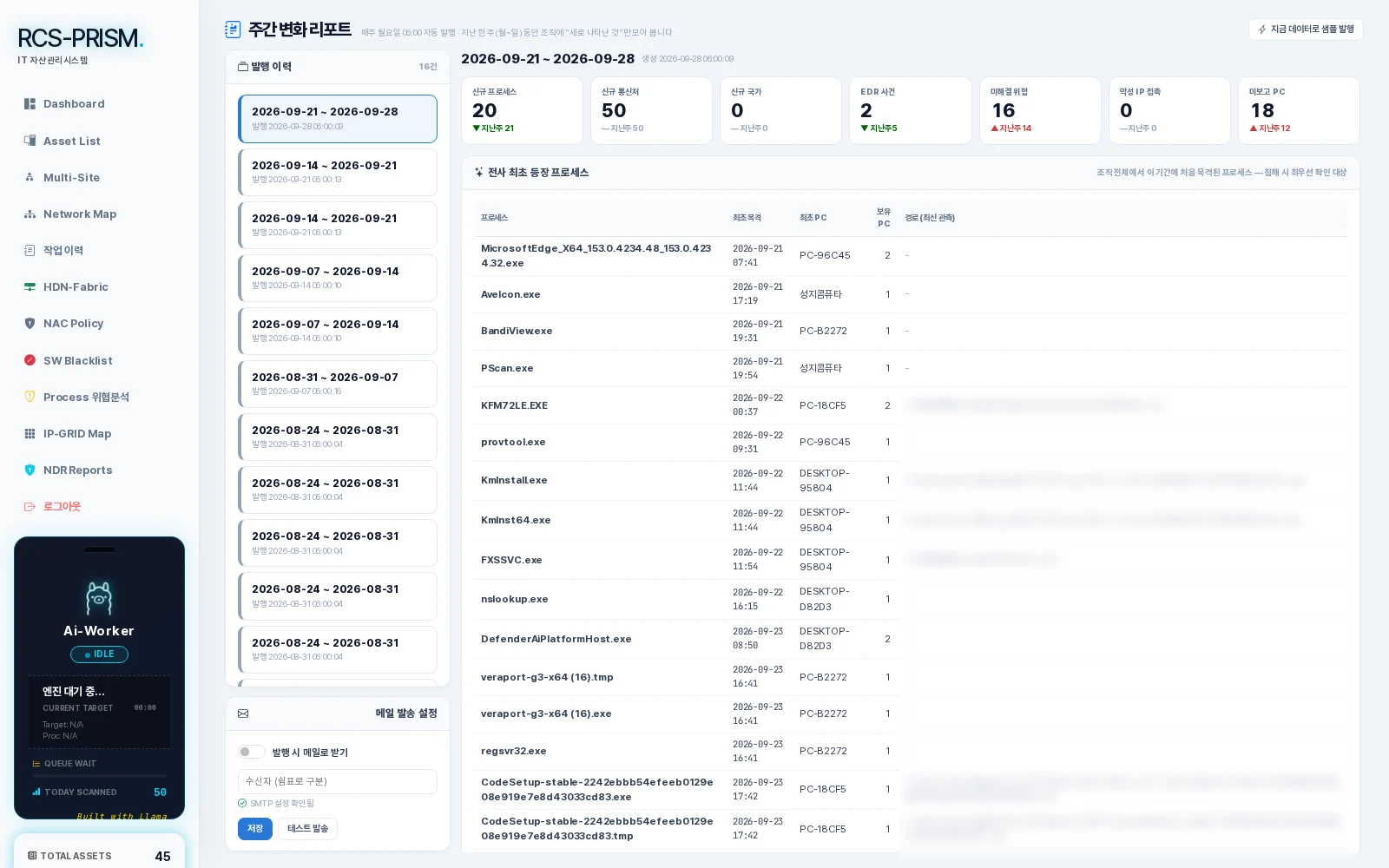
Task: Click DefenderAiPlatformHost.exe process name
Action: click(x=556, y=640)
